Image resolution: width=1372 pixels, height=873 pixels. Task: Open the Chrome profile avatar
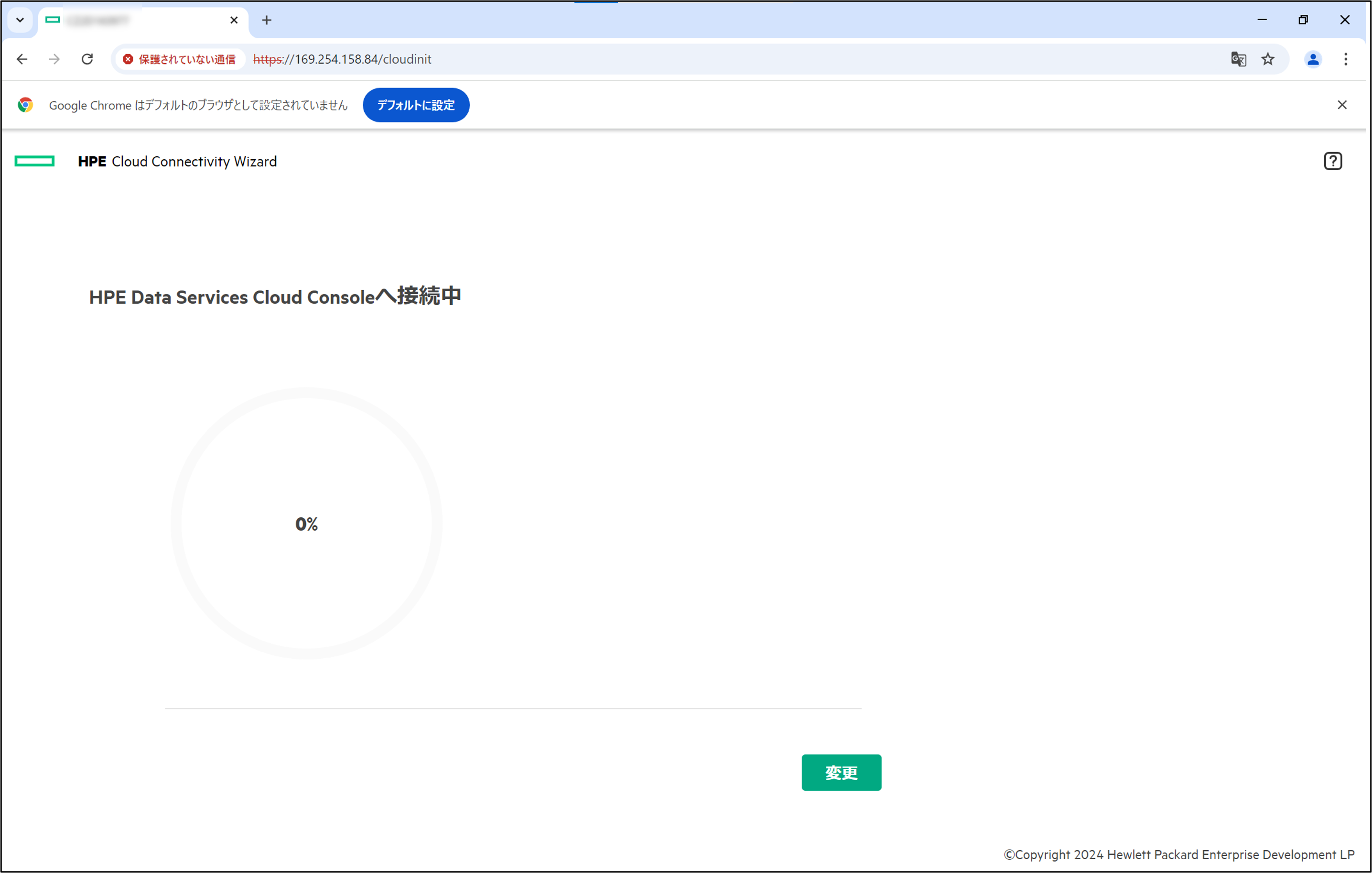tap(1313, 59)
